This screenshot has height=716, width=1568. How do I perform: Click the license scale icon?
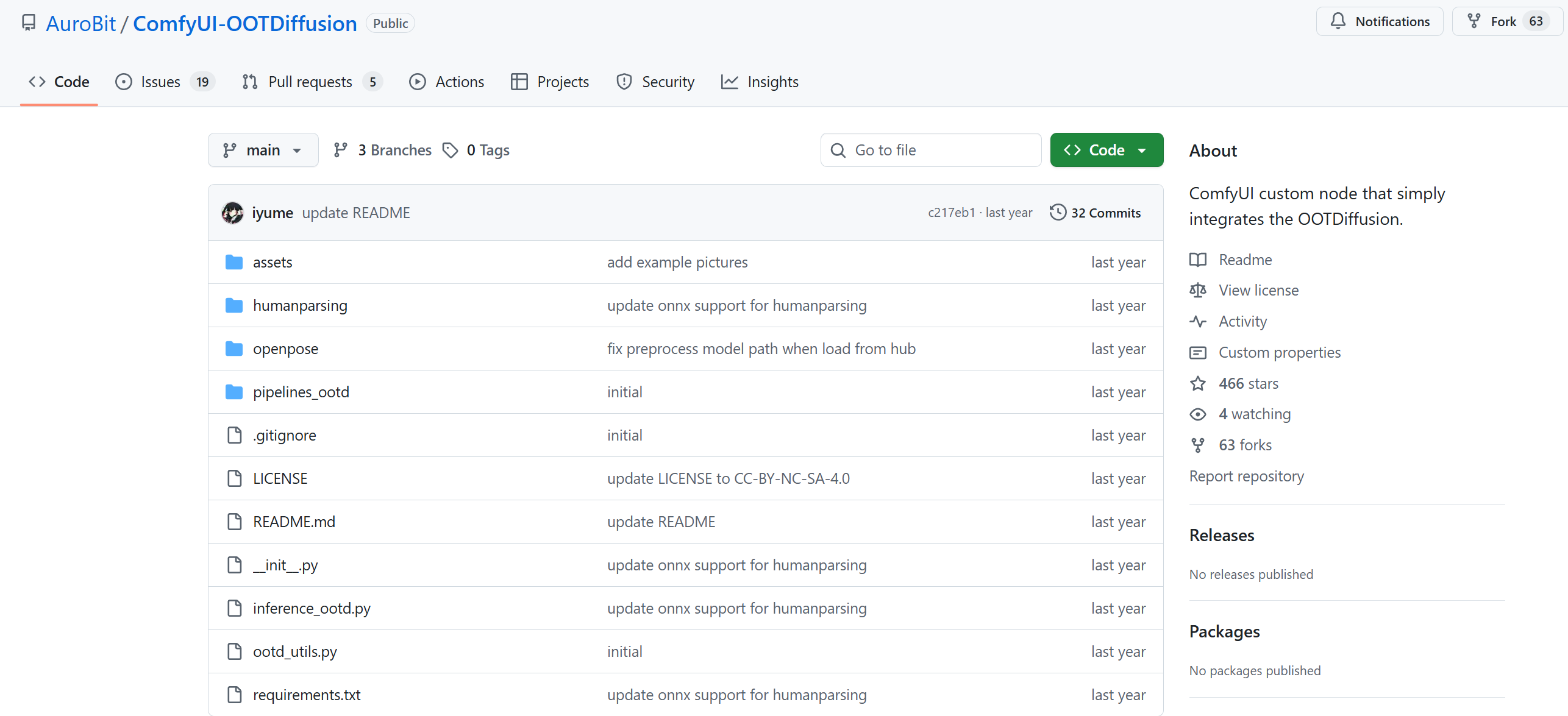click(1197, 290)
